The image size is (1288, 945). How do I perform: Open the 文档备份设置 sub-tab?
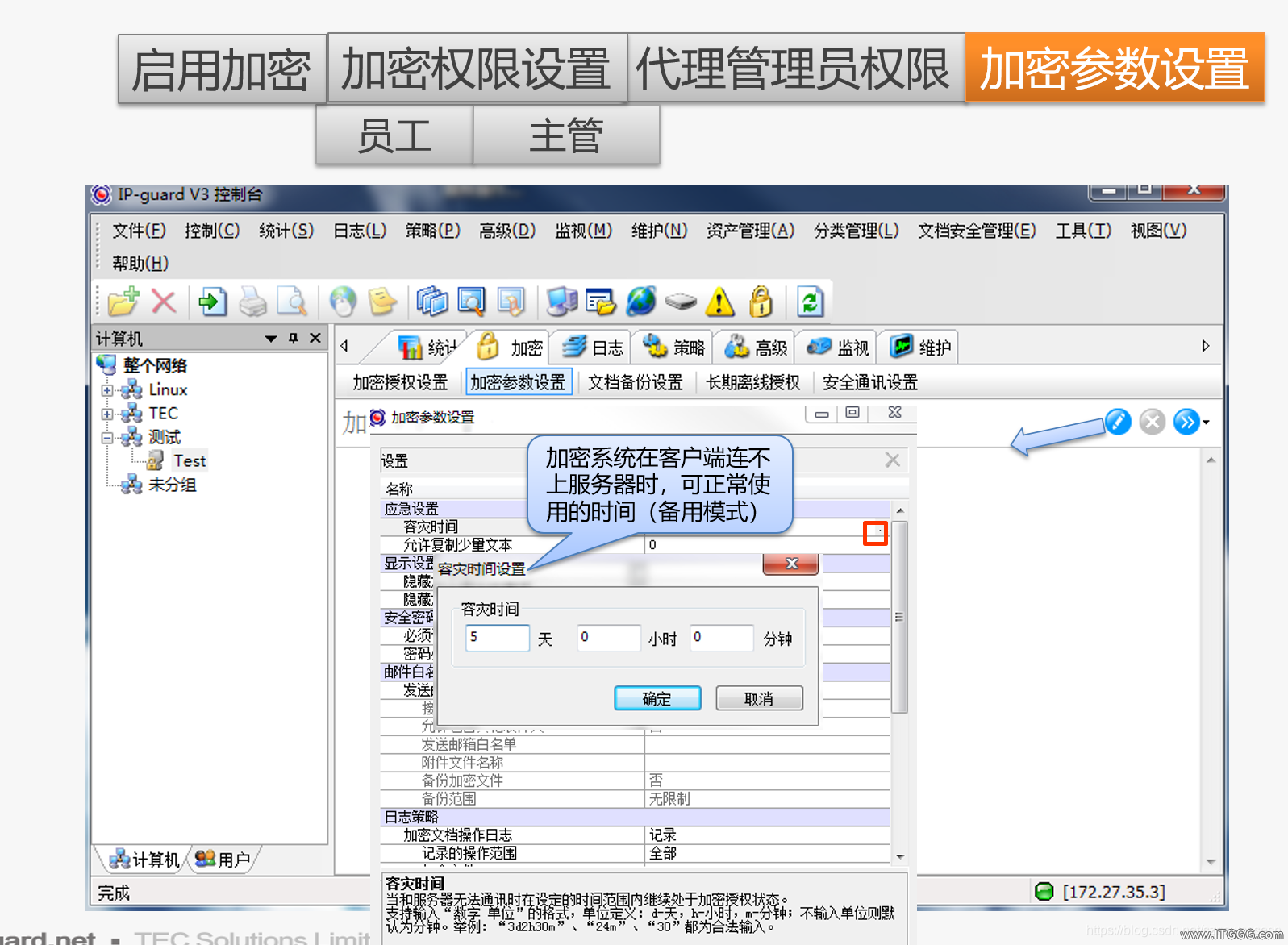pyautogui.click(x=635, y=382)
